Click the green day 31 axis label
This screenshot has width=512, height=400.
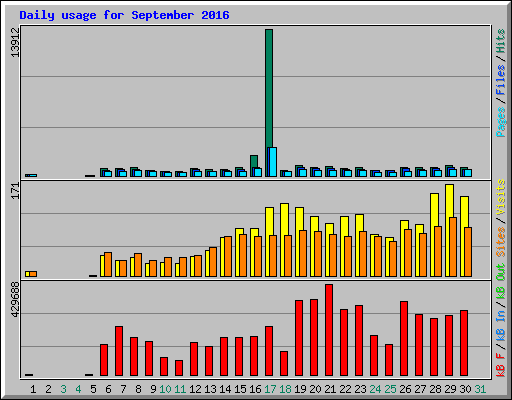480,389
